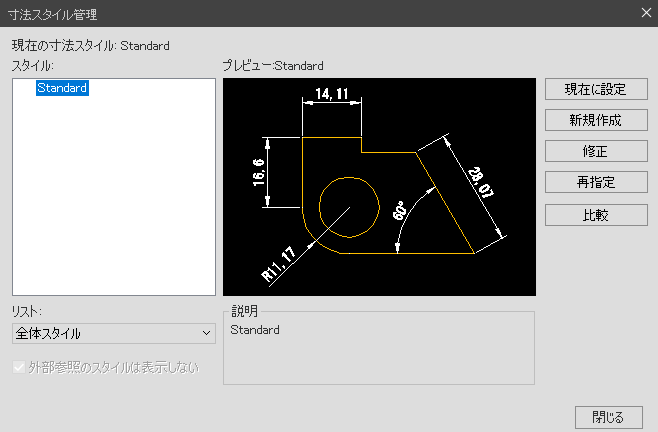Toggle 外部参照のスタイルは表示しない checkbox
Image resolution: width=658 pixels, height=432 pixels.
[x=18, y=367]
